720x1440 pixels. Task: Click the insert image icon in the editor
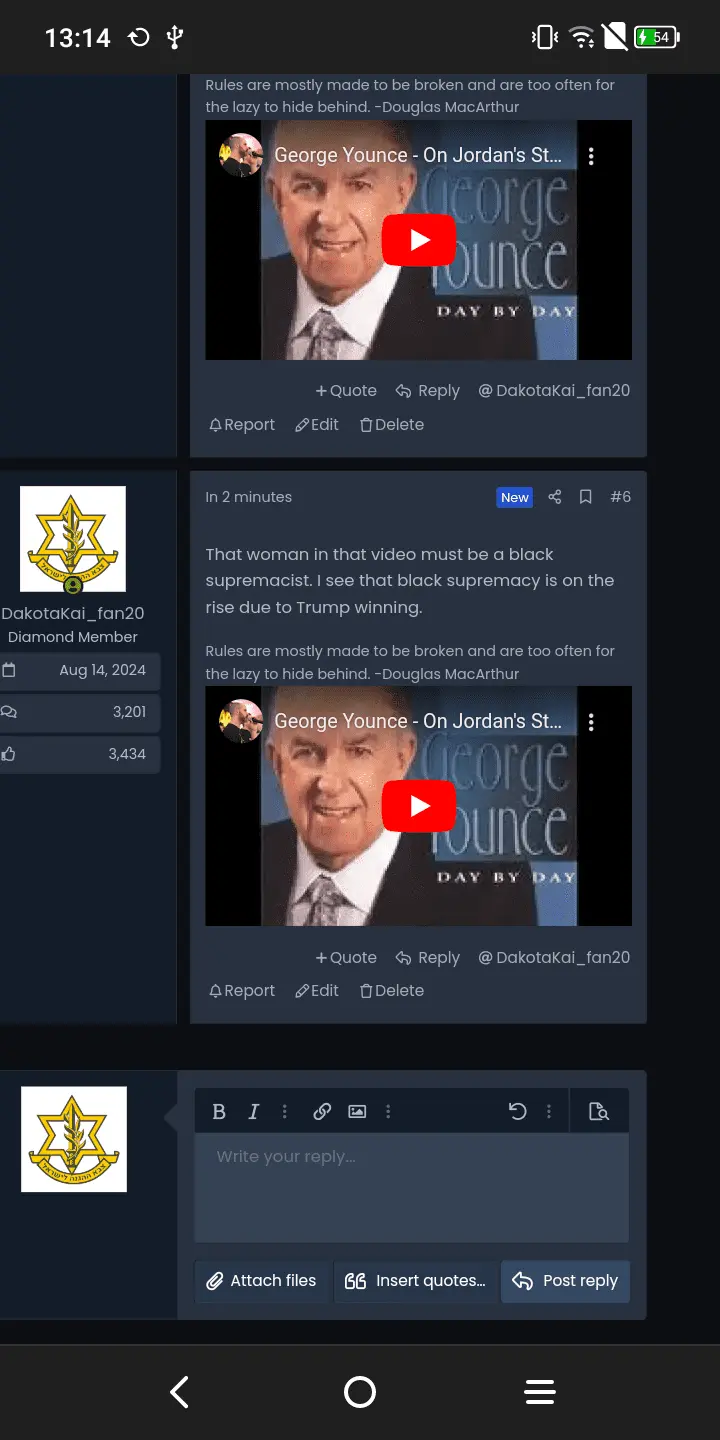click(357, 1111)
